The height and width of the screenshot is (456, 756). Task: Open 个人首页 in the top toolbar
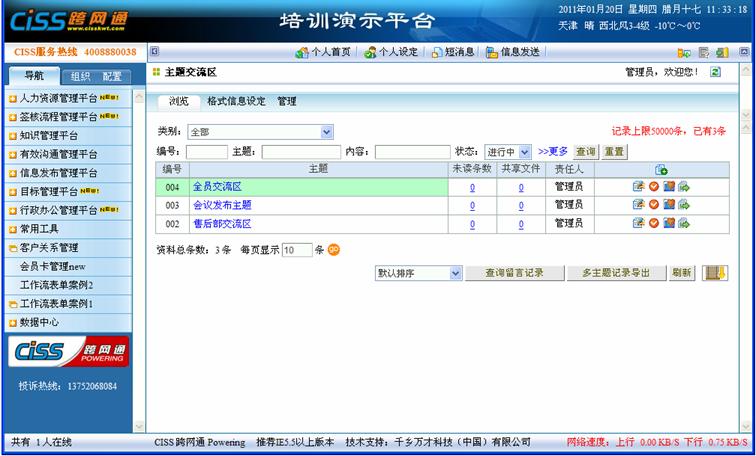click(x=323, y=52)
